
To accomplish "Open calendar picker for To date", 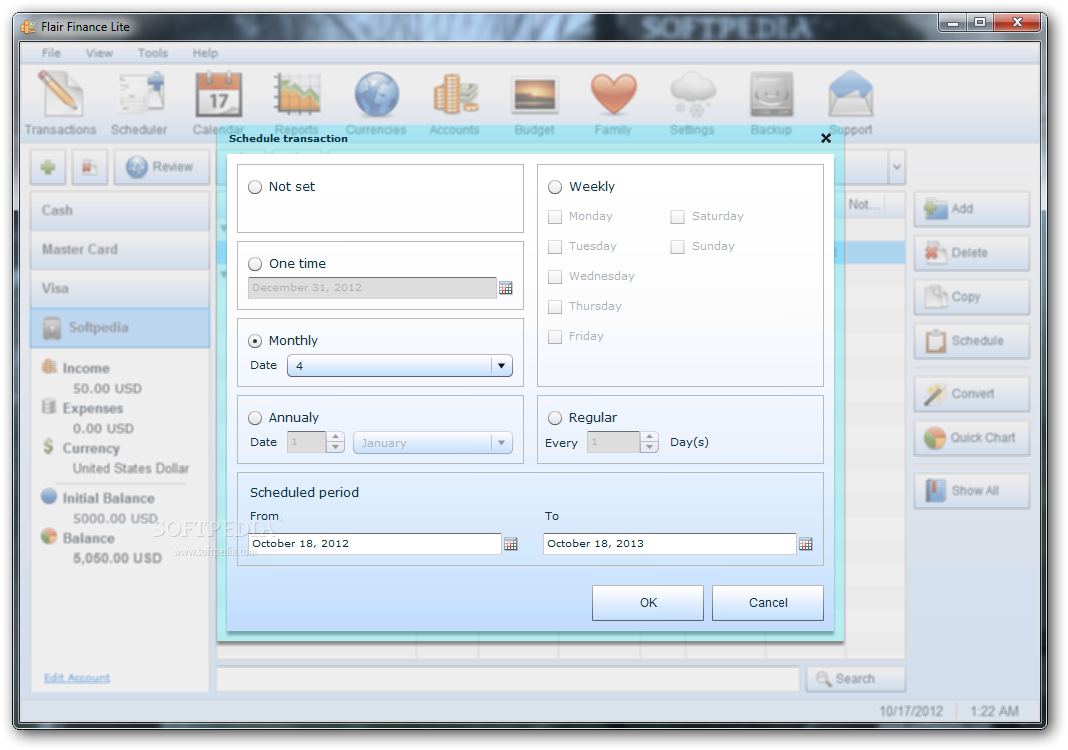I will click(806, 544).
